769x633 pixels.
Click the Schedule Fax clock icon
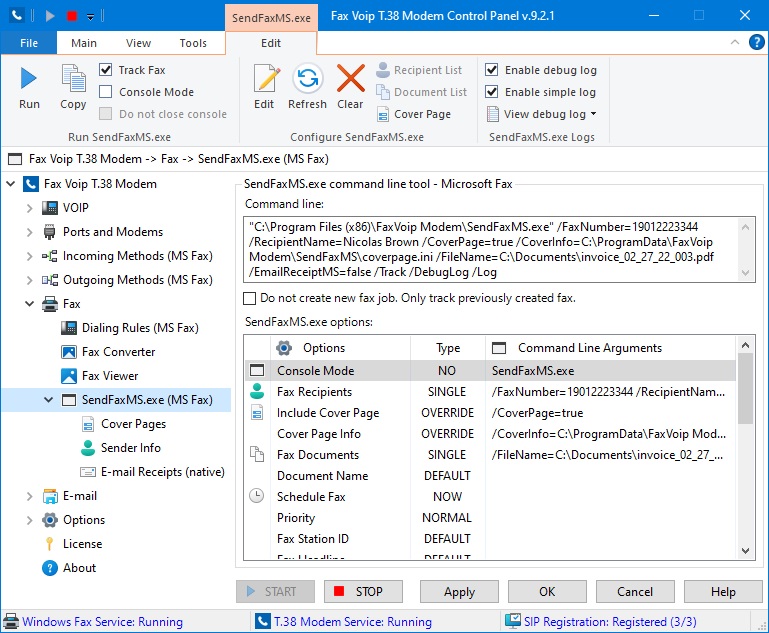point(256,496)
